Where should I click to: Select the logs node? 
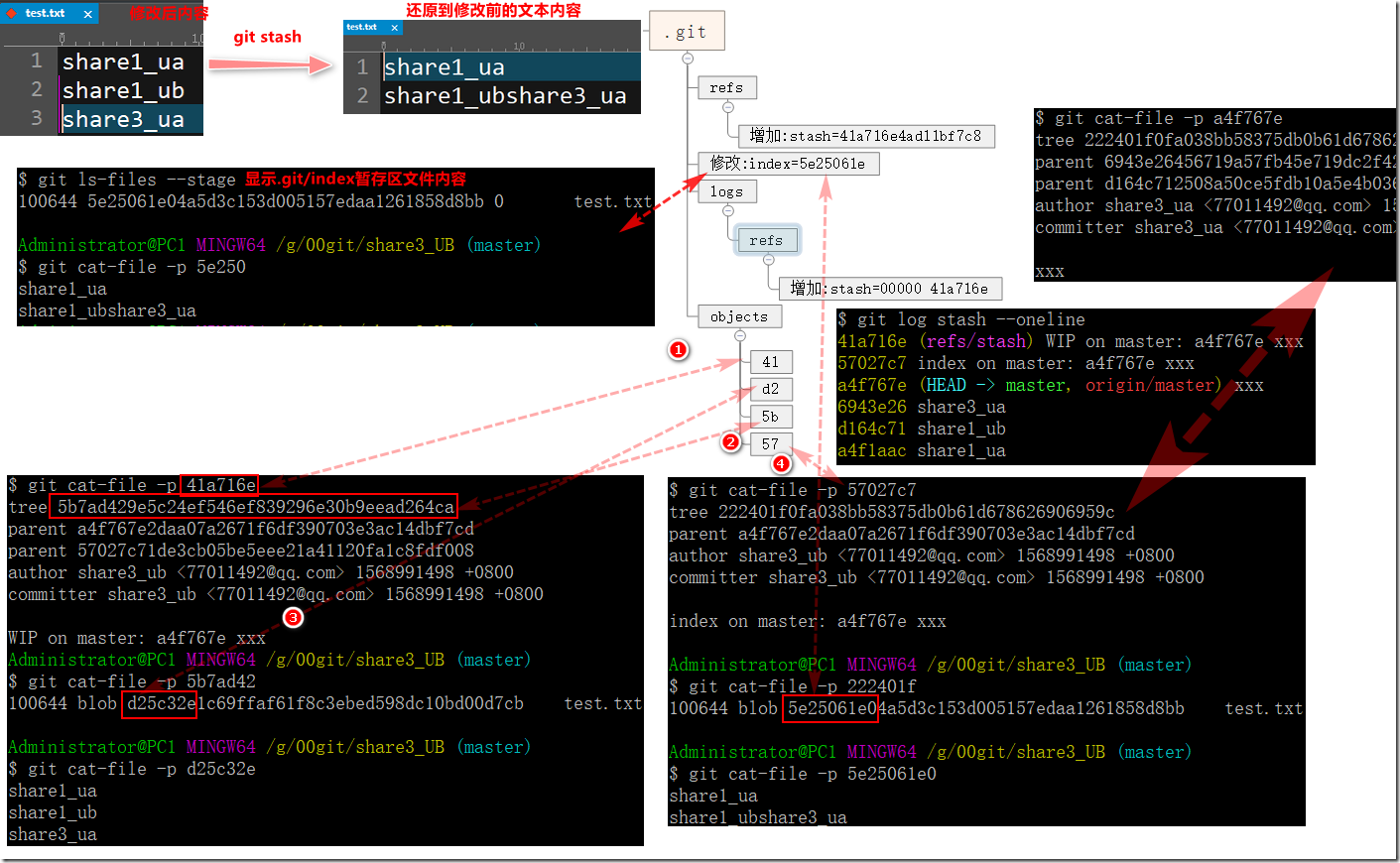727,191
